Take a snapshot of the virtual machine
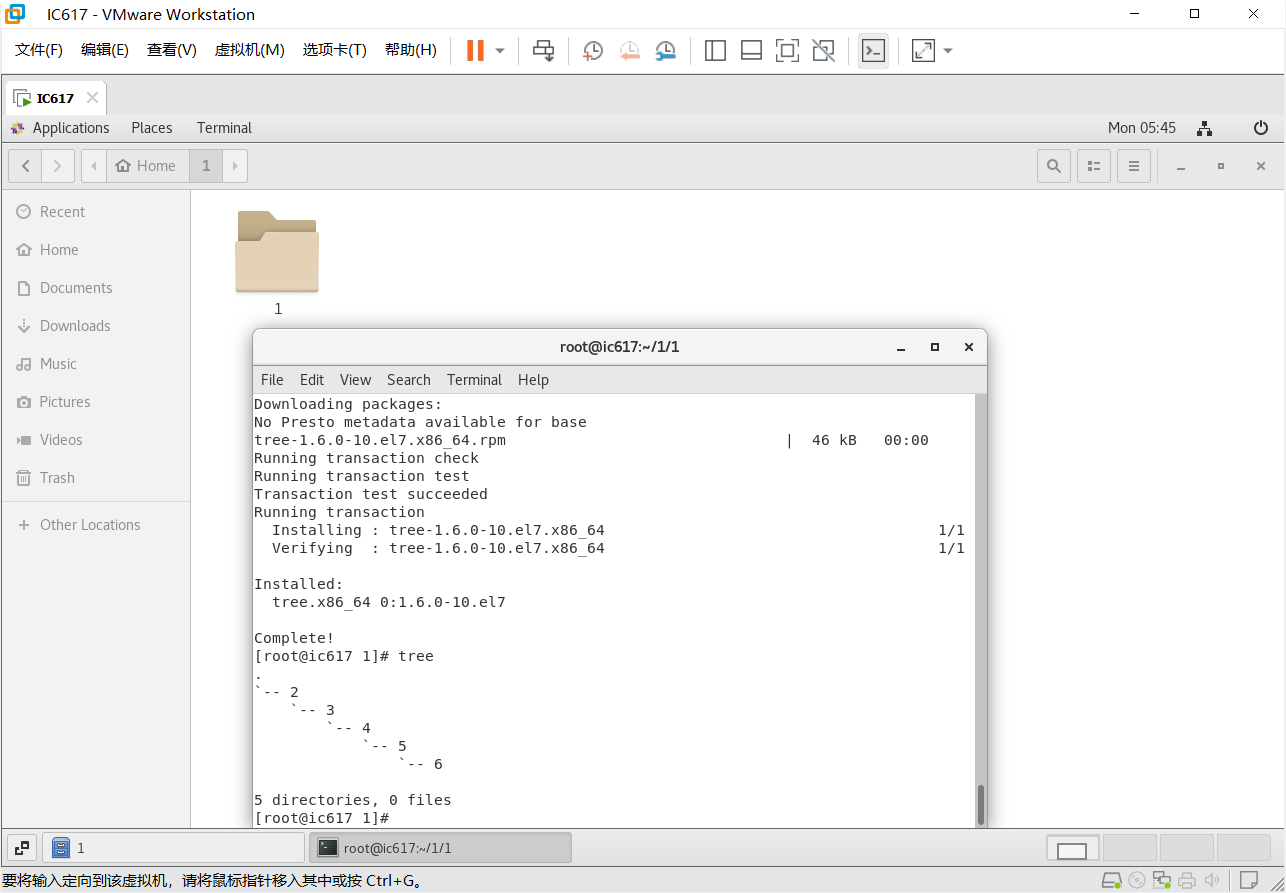The width and height of the screenshot is (1286, 893). click(593, 50)
